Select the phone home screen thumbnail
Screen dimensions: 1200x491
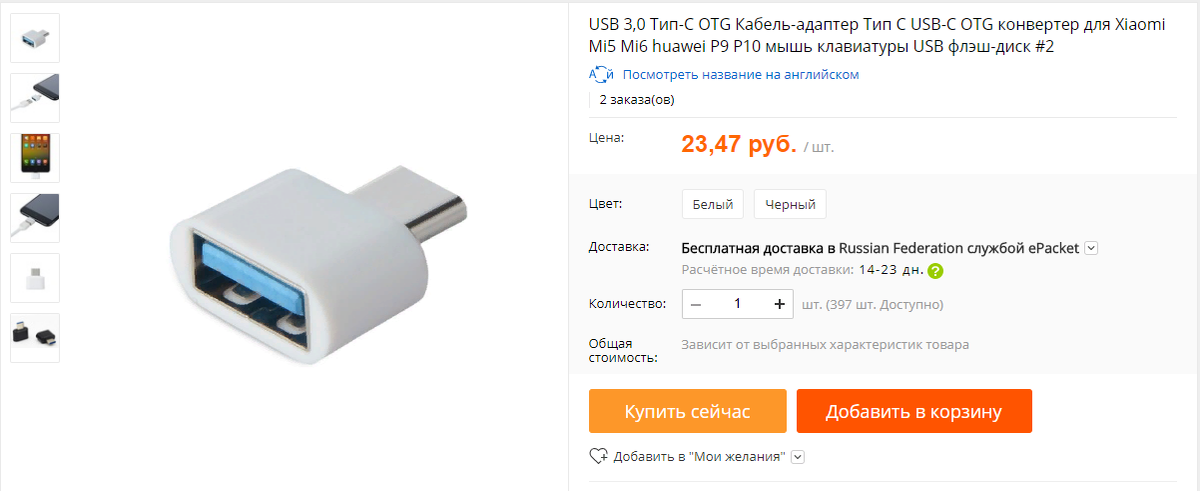(35, 158)
